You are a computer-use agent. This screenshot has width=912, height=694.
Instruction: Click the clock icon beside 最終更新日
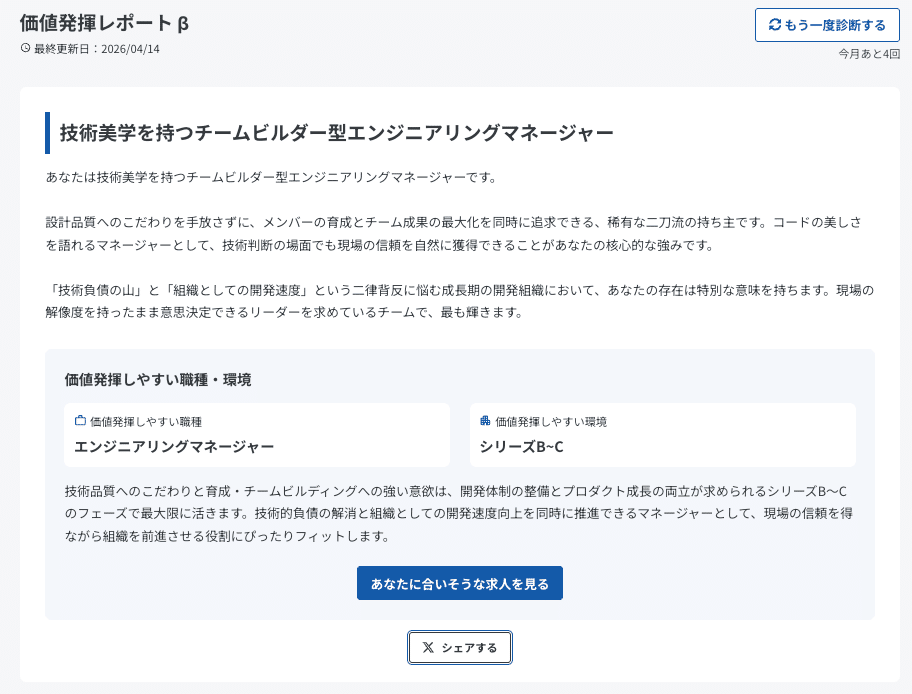point(25,48)
